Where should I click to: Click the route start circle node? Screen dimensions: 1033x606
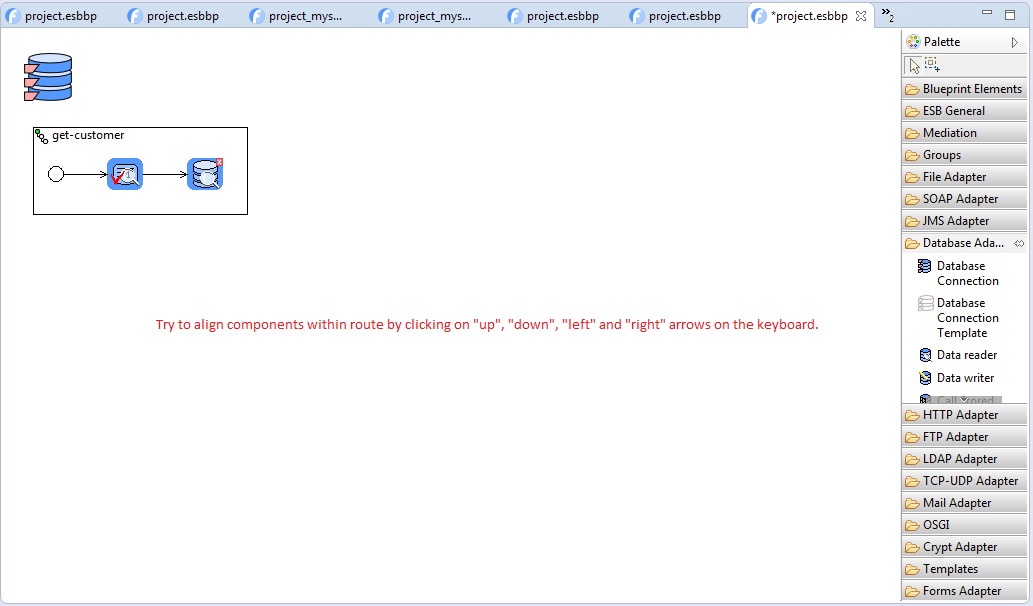coord(56,174)
